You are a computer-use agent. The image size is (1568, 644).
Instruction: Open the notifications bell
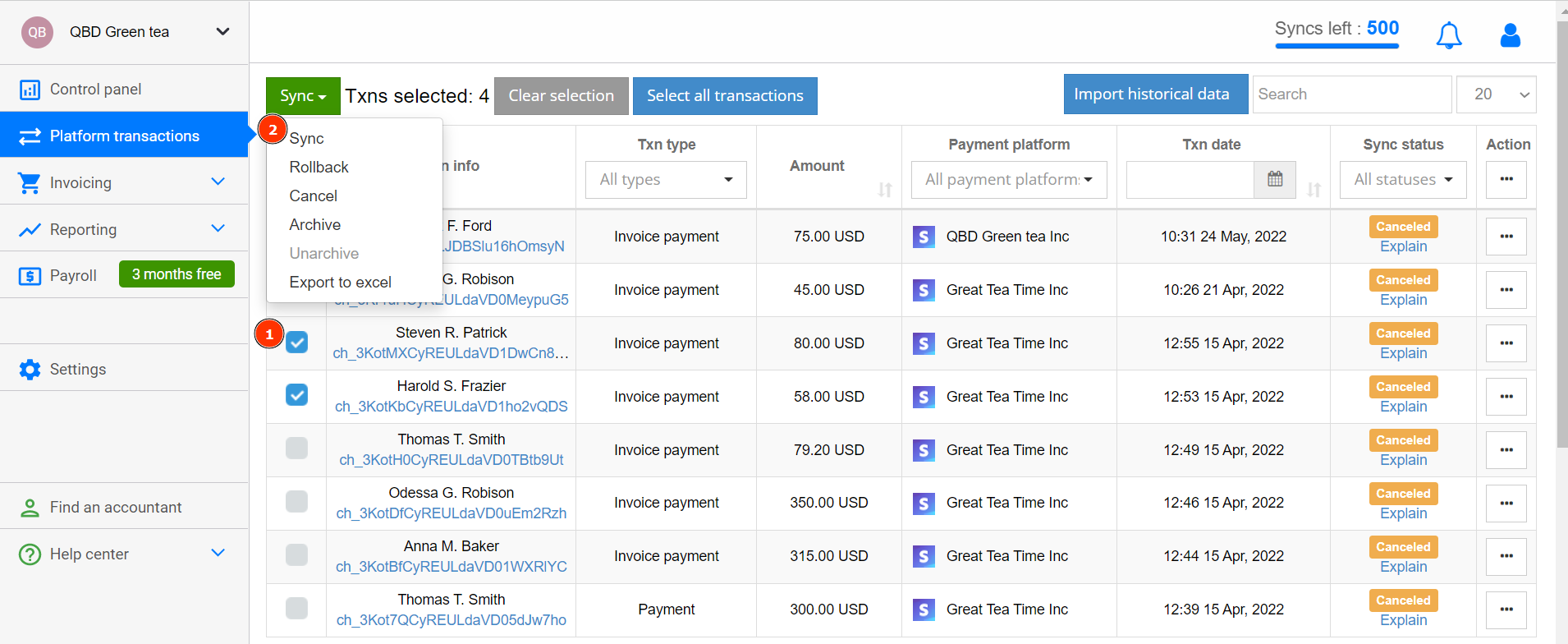click(1449, 35)
